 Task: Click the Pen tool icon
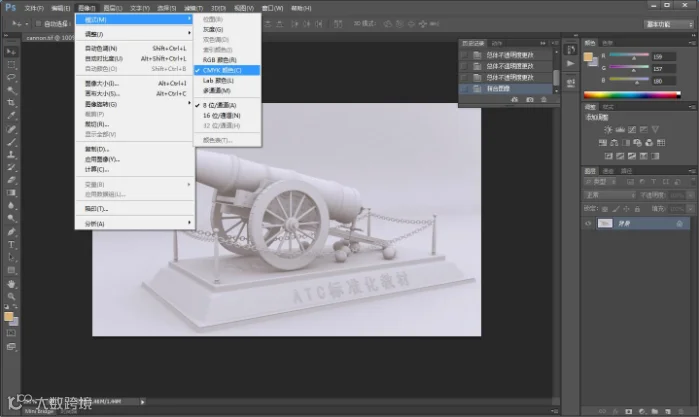coord(11,231)
